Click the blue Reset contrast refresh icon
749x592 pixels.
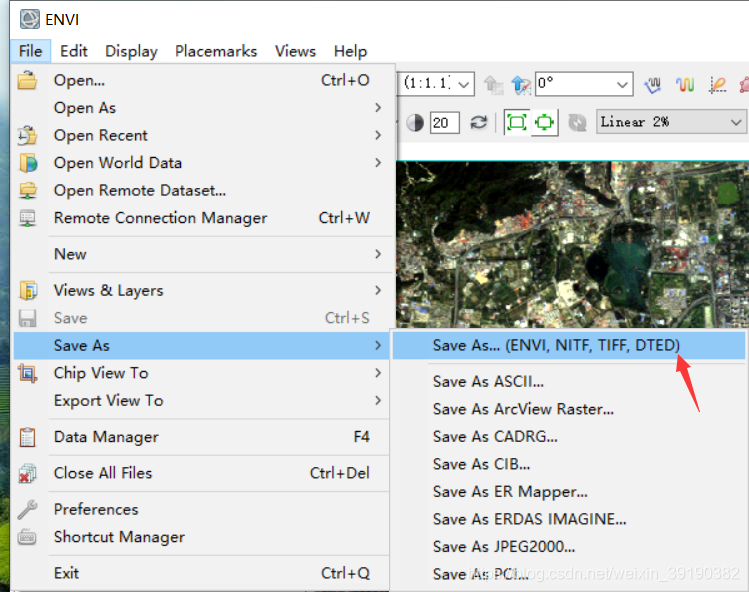coord(479,123)
